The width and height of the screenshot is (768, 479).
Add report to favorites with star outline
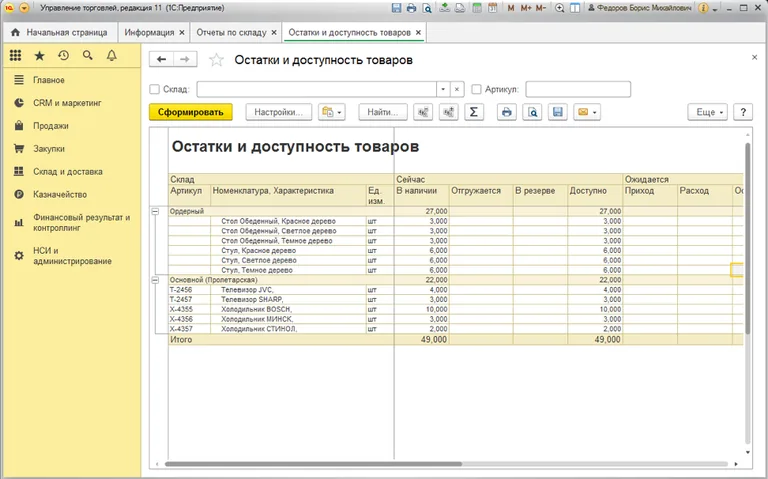point(216,60)
